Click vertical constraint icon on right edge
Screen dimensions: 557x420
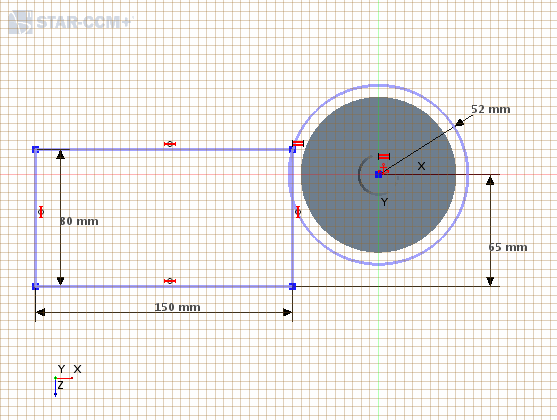pyautogui.click(x=298, y=212)
